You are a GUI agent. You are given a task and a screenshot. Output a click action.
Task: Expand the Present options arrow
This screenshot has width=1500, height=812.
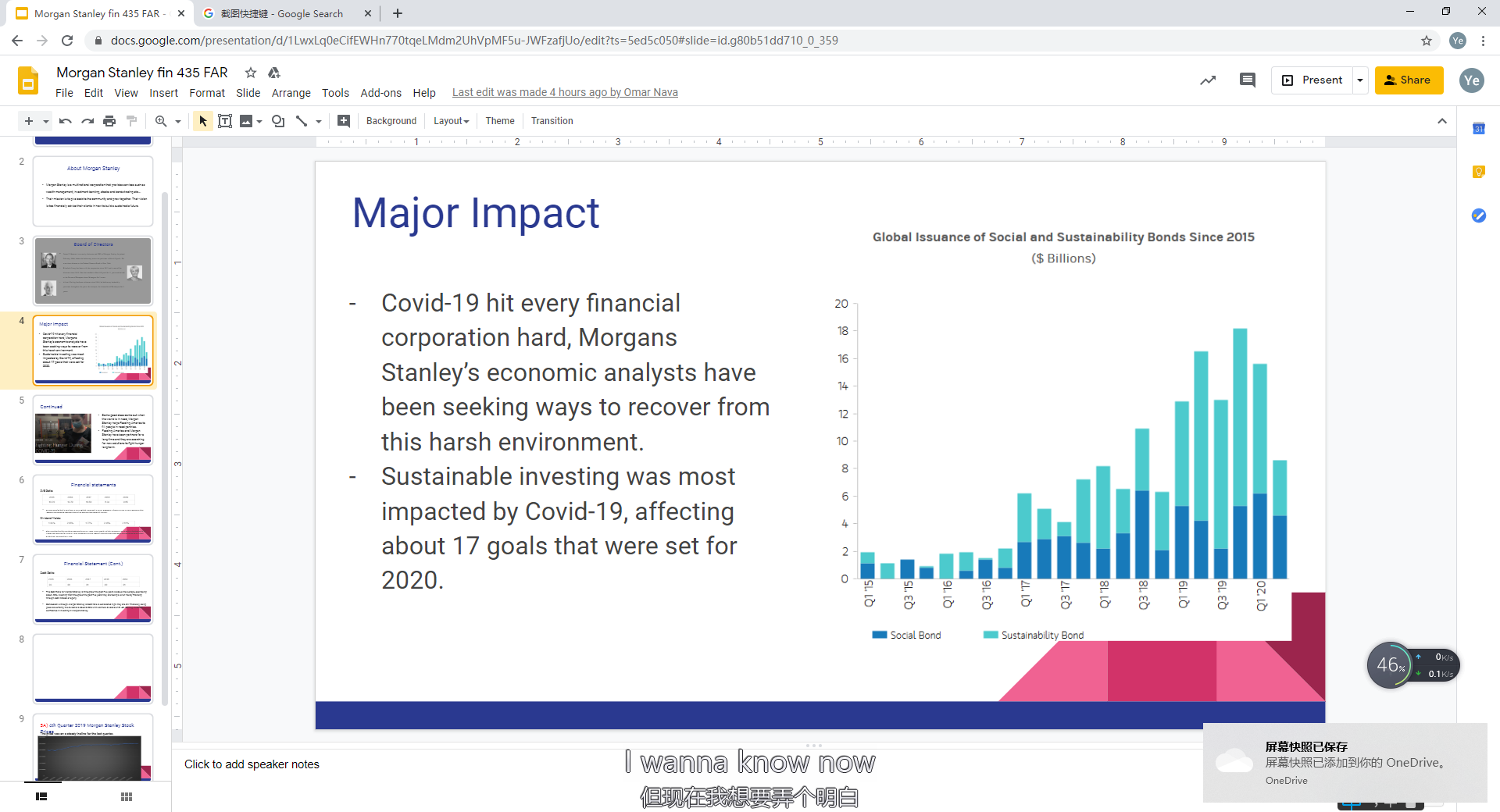click(1360, 80)
